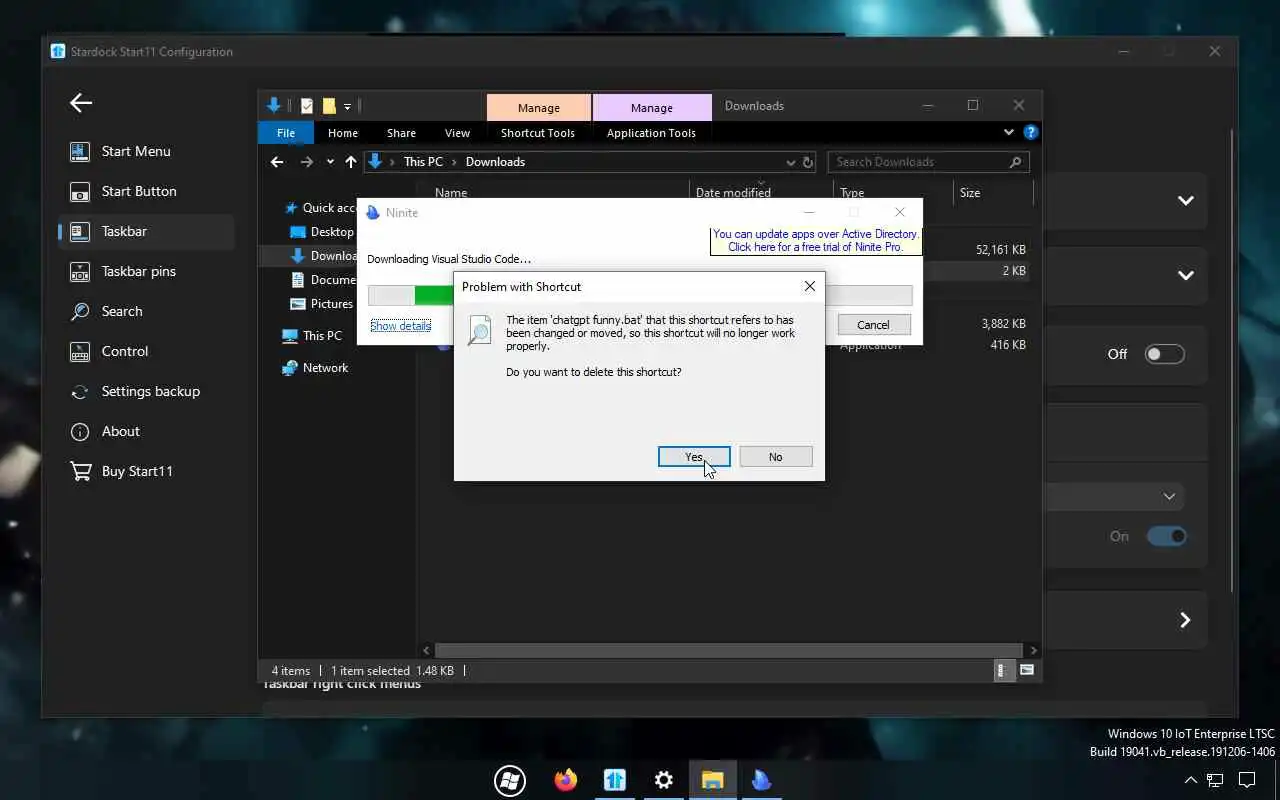
Task: Click Windows Start button on taskbar
Action: pos(510,780)
